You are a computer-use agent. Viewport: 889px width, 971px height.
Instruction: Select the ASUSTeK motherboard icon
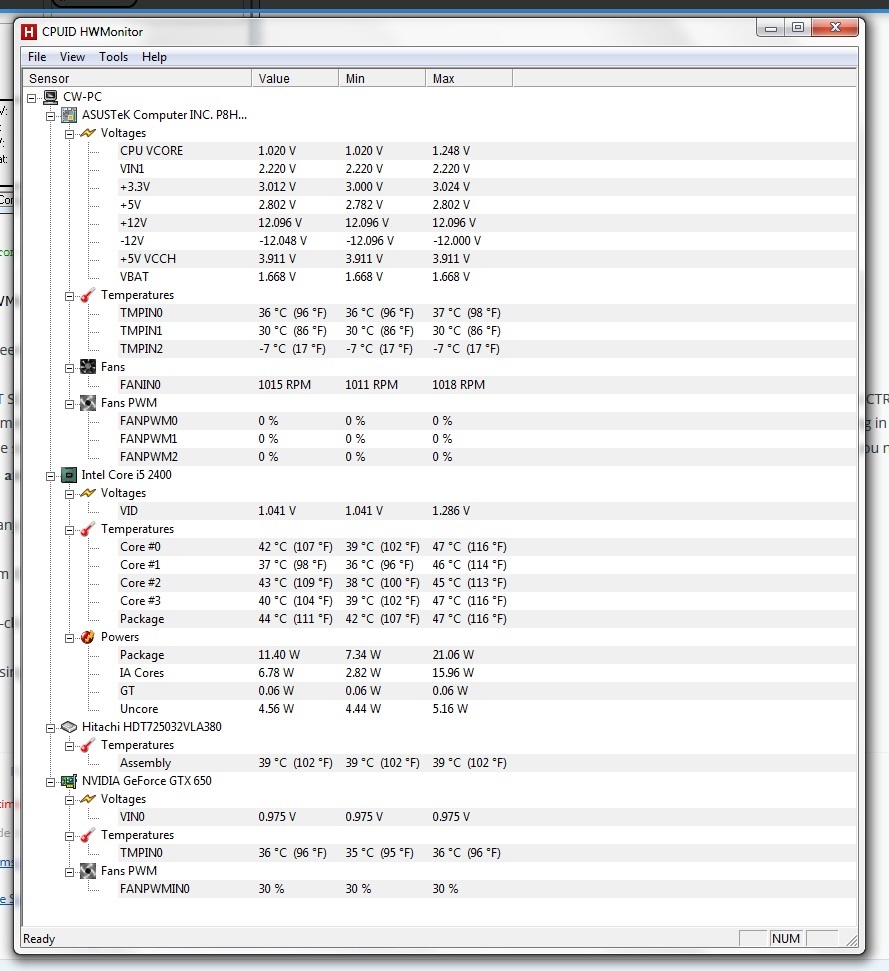(x=69, y=115)
